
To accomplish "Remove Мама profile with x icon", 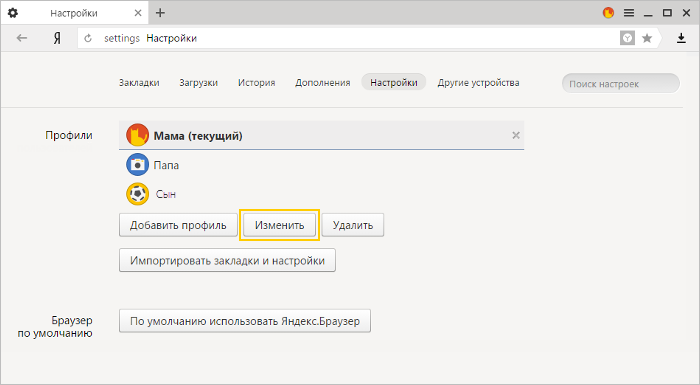I will [516, 135].
